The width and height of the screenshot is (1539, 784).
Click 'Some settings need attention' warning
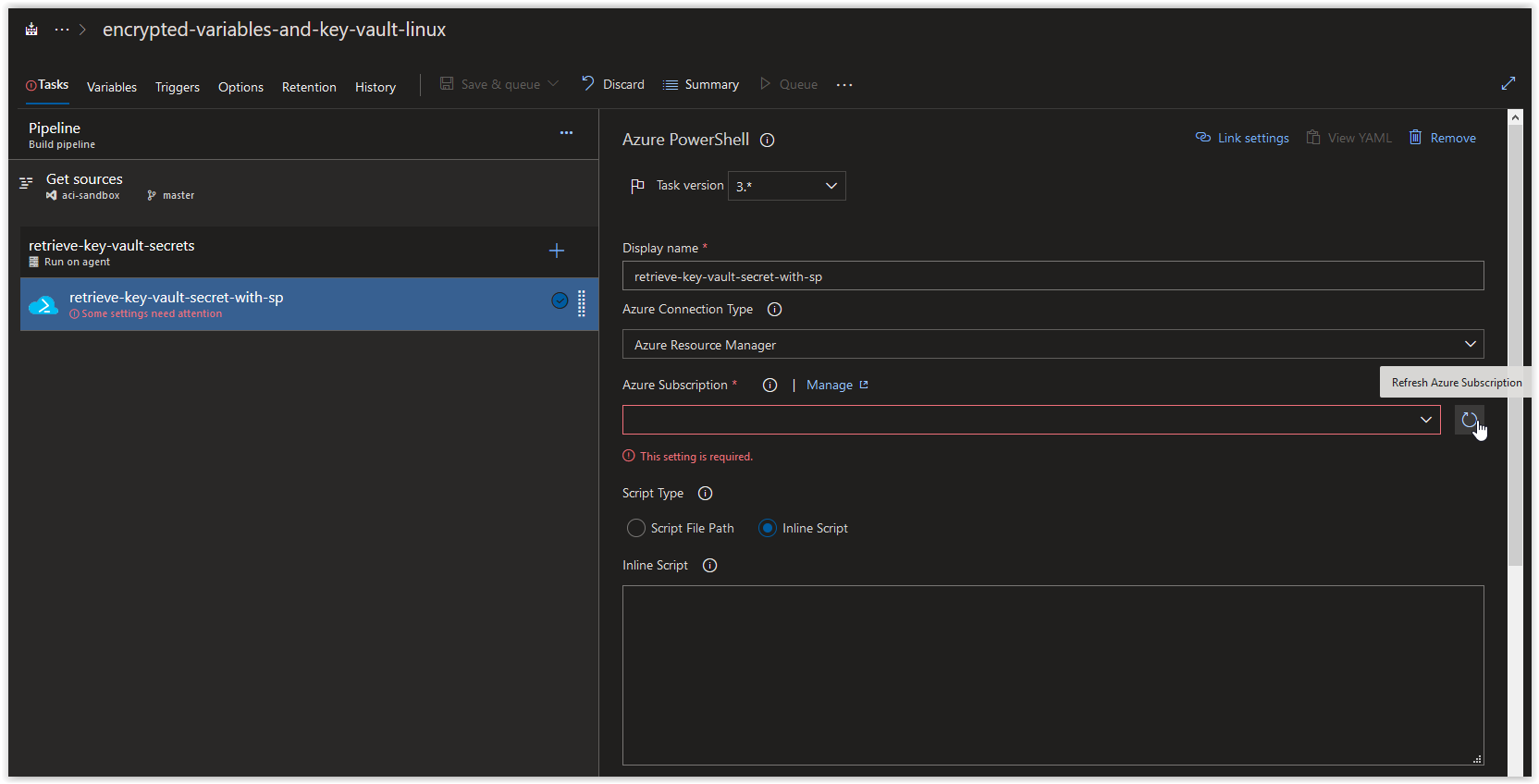(146, 314)
